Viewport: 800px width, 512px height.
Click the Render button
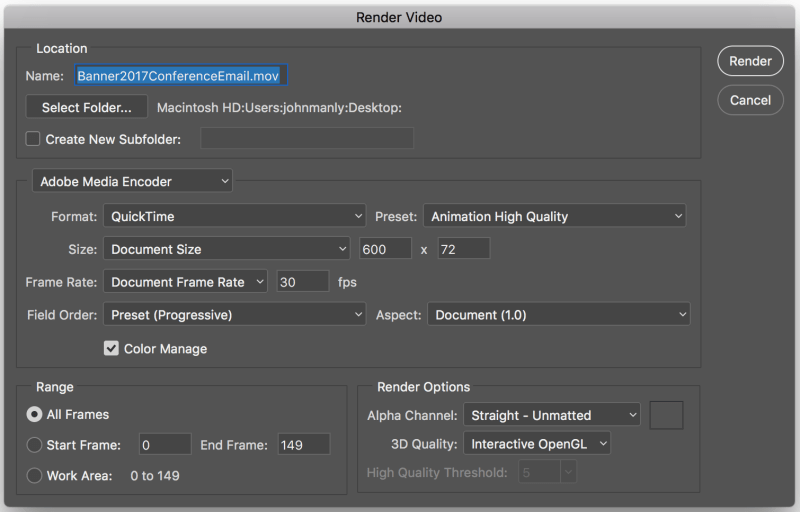click(x=750, y=61)
